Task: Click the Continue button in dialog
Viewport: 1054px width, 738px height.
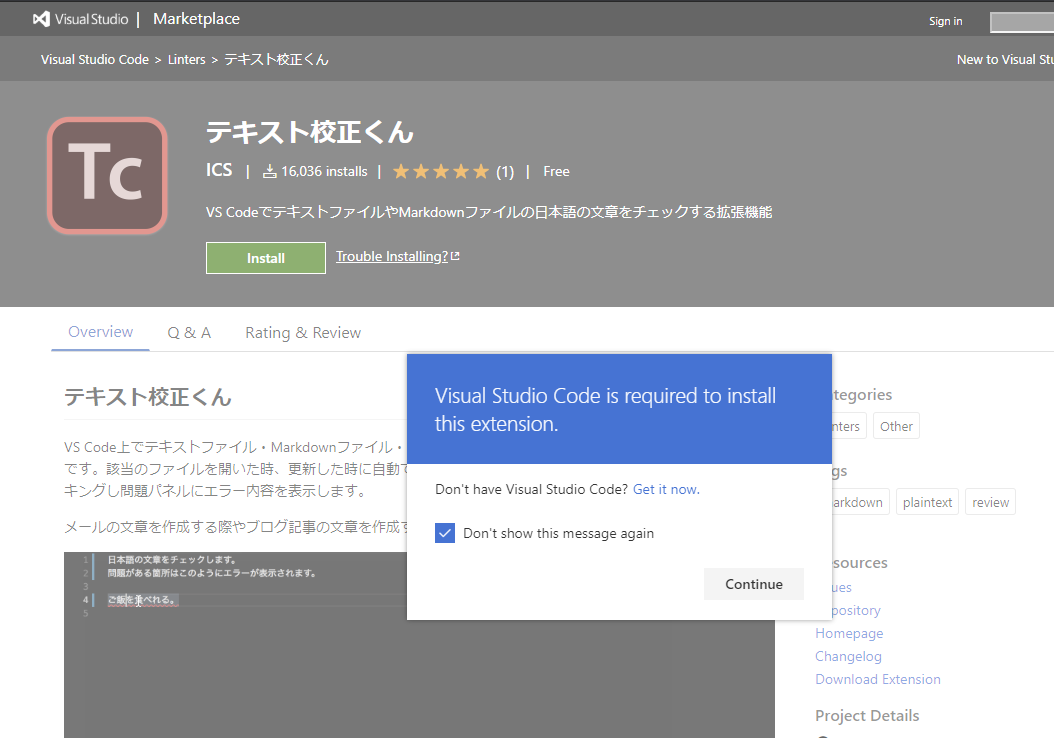Action: (754, 584)
